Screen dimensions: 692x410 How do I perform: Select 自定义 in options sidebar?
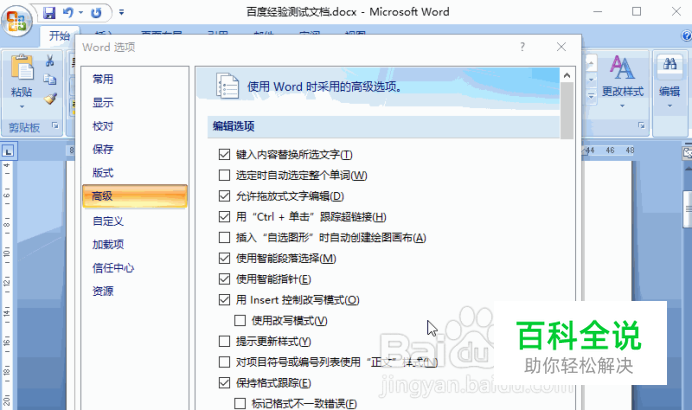(108, 221)
